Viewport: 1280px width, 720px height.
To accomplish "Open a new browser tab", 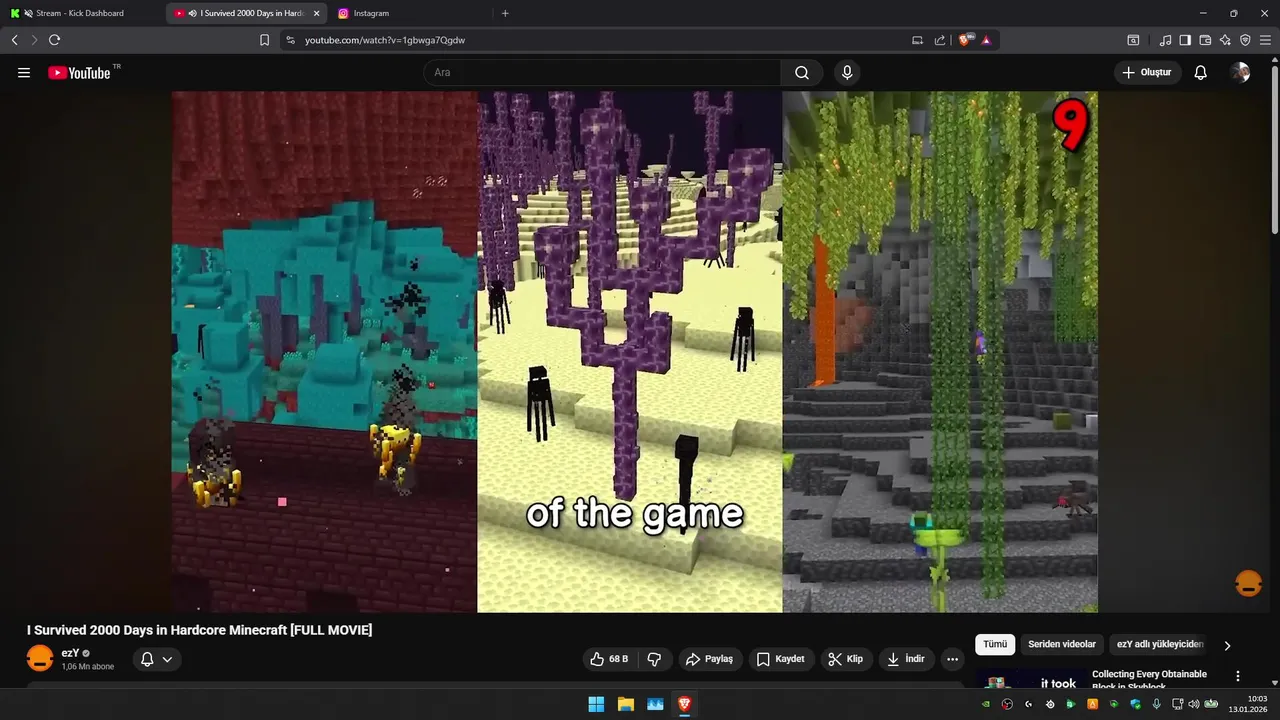I will 505,13.
